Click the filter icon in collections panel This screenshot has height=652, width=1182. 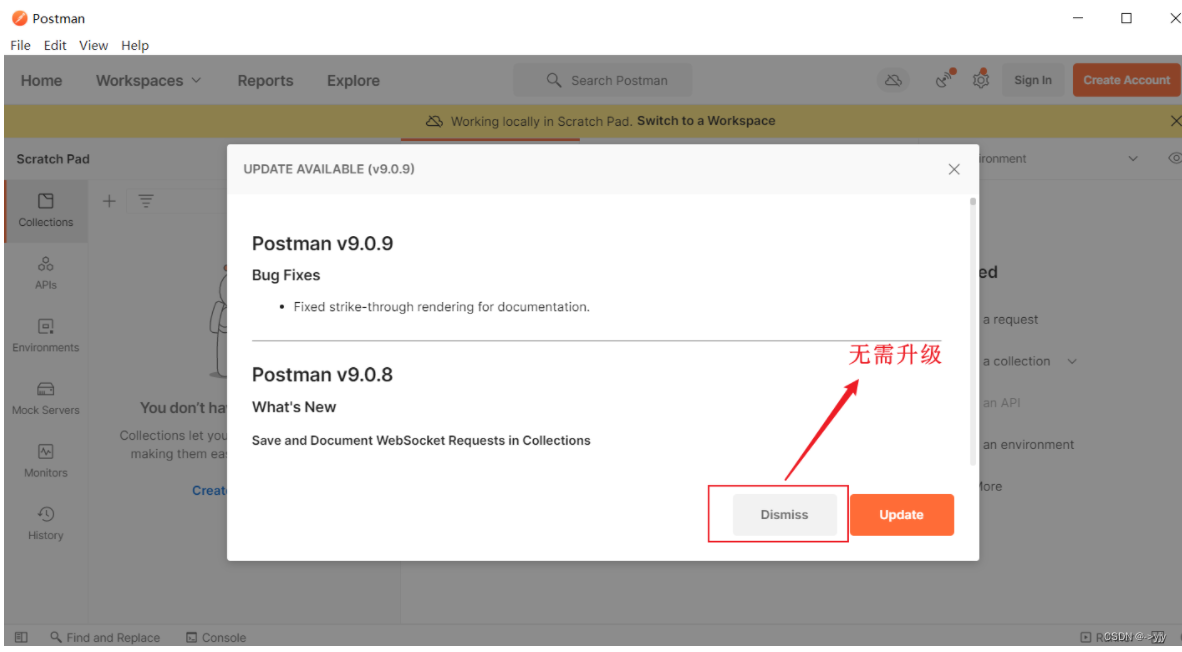coord(145,200)
